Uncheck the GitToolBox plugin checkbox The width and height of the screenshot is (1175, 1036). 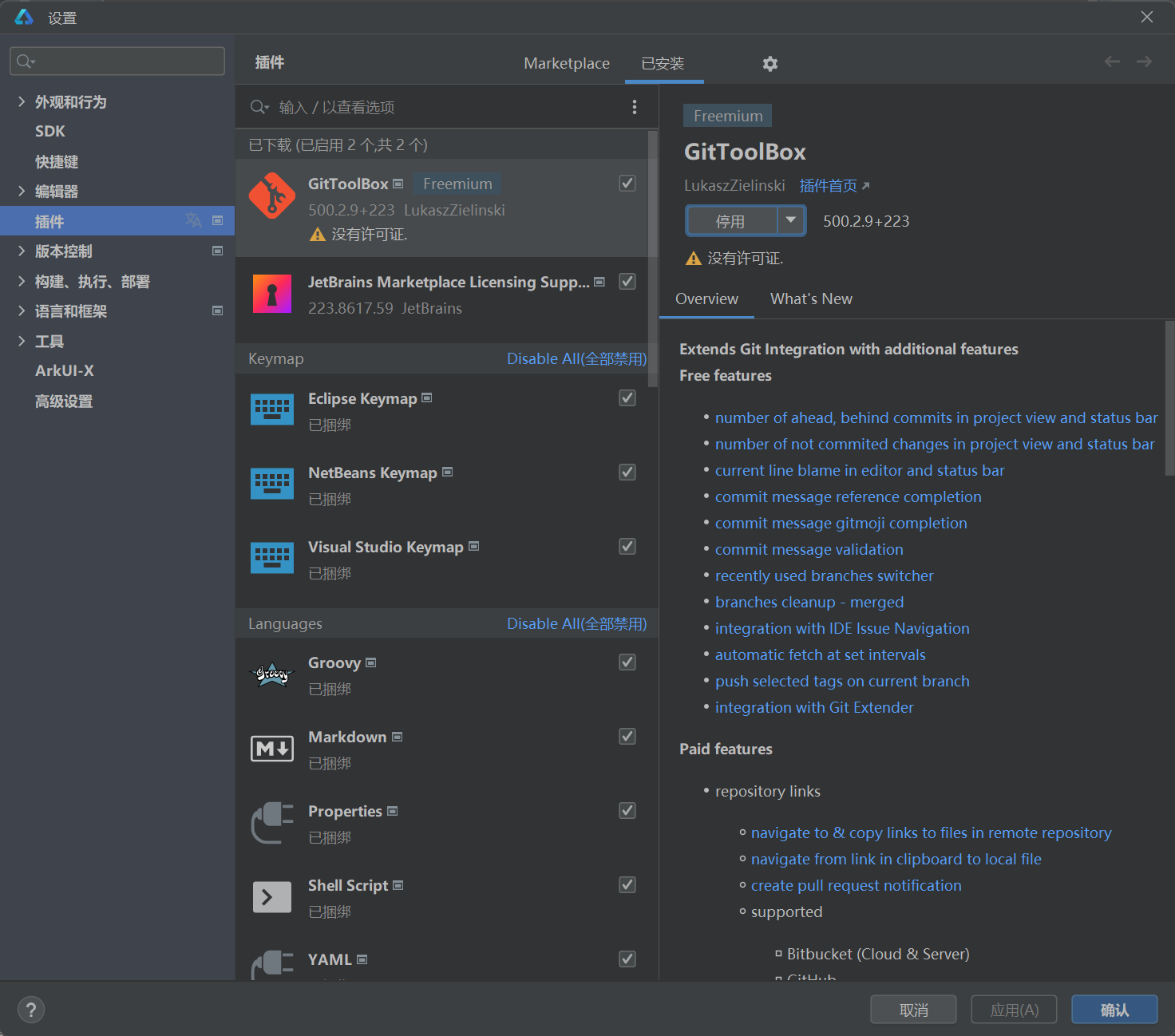[627, 184]
